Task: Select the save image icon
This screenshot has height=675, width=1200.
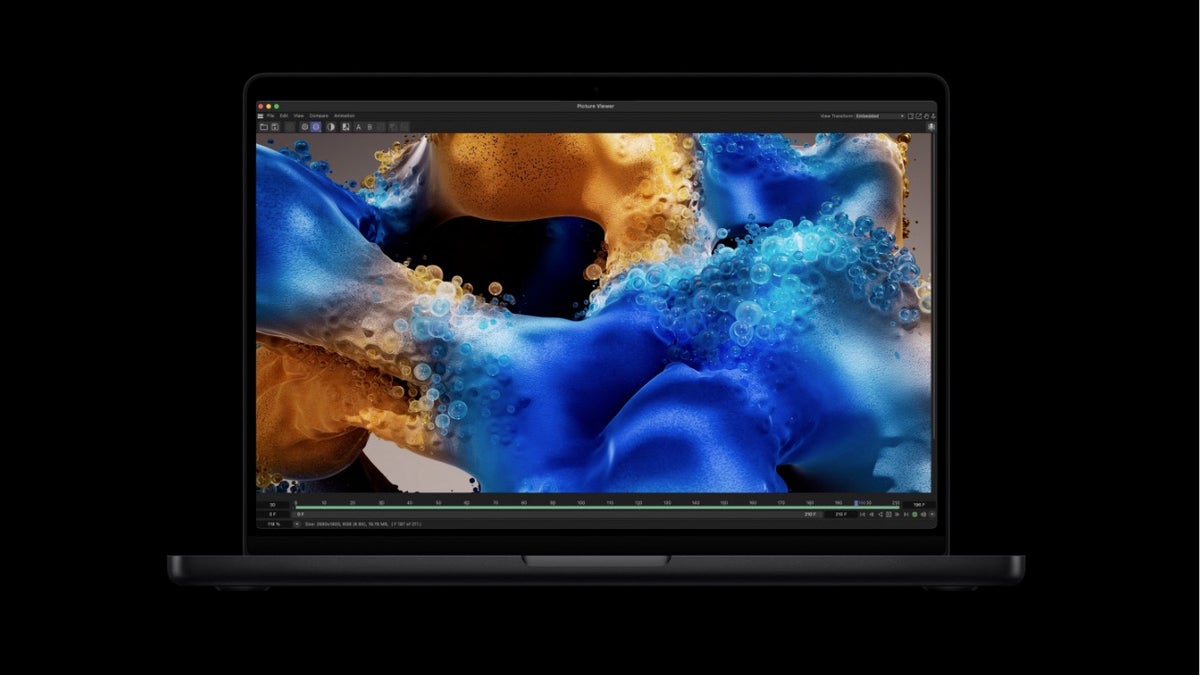Action: coord(274,128)
